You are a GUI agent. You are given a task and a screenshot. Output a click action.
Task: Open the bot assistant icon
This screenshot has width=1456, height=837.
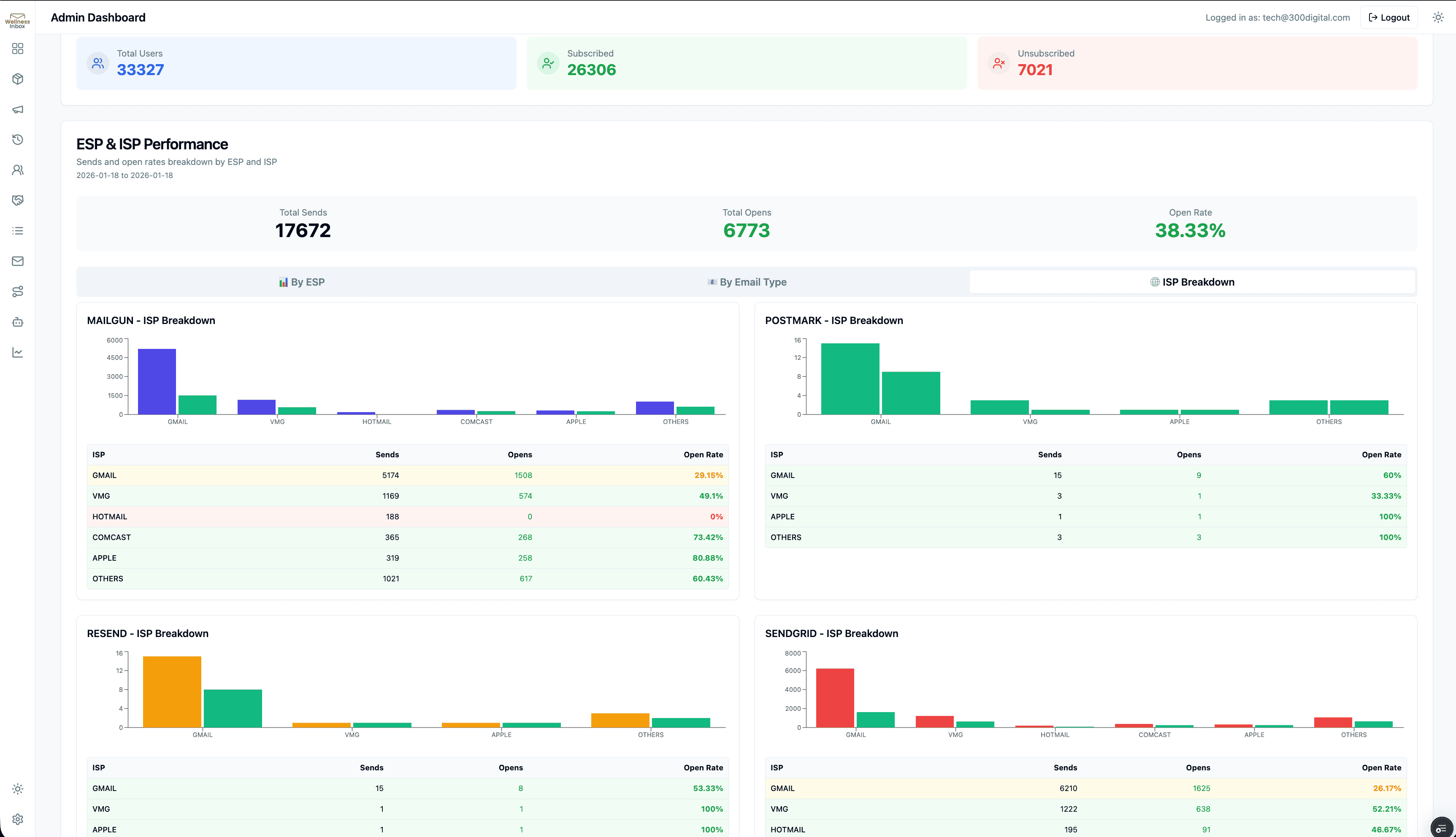click(x=18, y=322)
